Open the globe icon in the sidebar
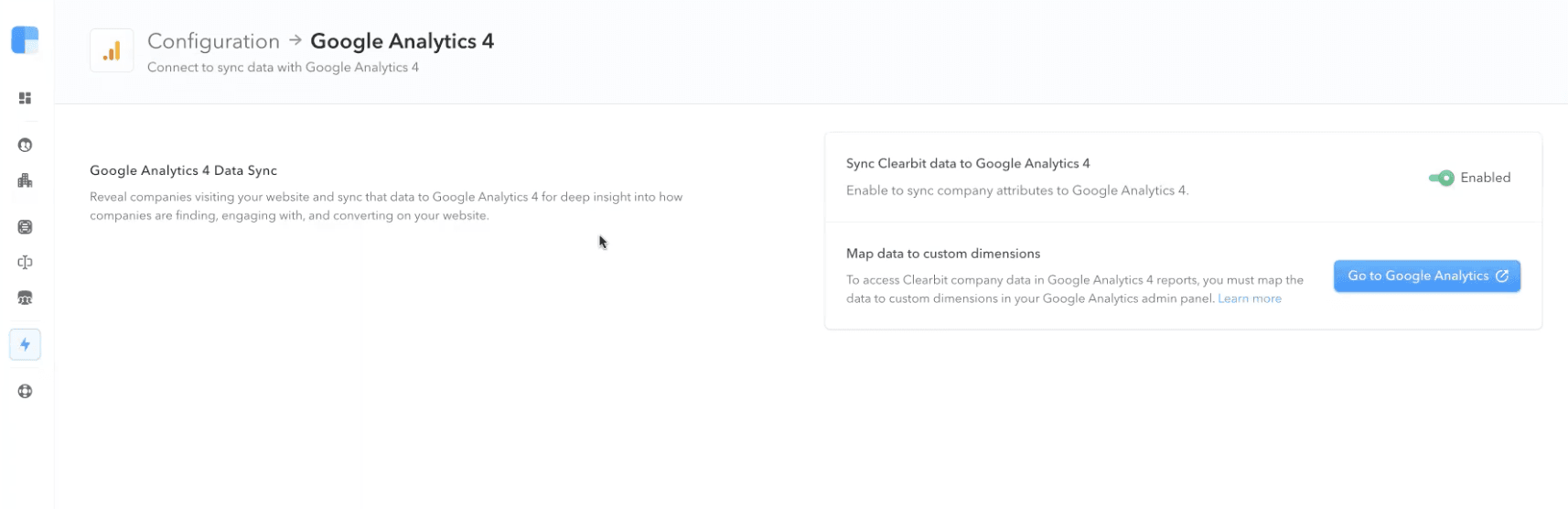This screenshot has height=509, width=1568. (x=25, y=392)
